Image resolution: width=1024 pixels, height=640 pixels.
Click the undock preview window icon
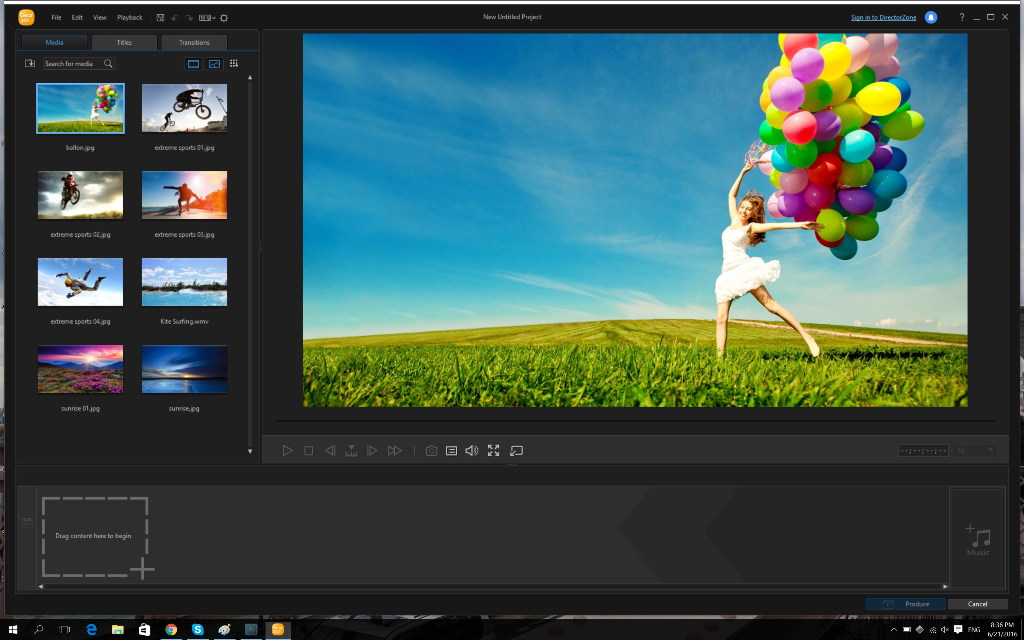516,451
